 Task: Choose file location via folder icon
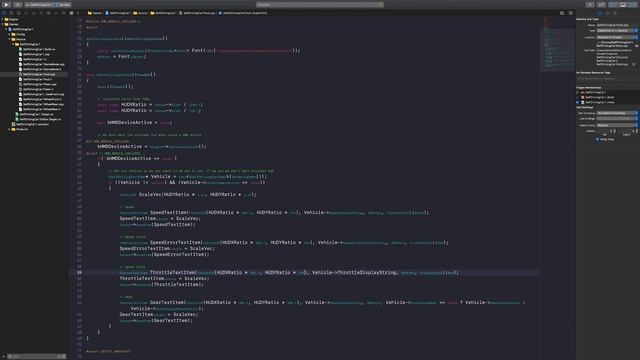[x=636, y=46]
